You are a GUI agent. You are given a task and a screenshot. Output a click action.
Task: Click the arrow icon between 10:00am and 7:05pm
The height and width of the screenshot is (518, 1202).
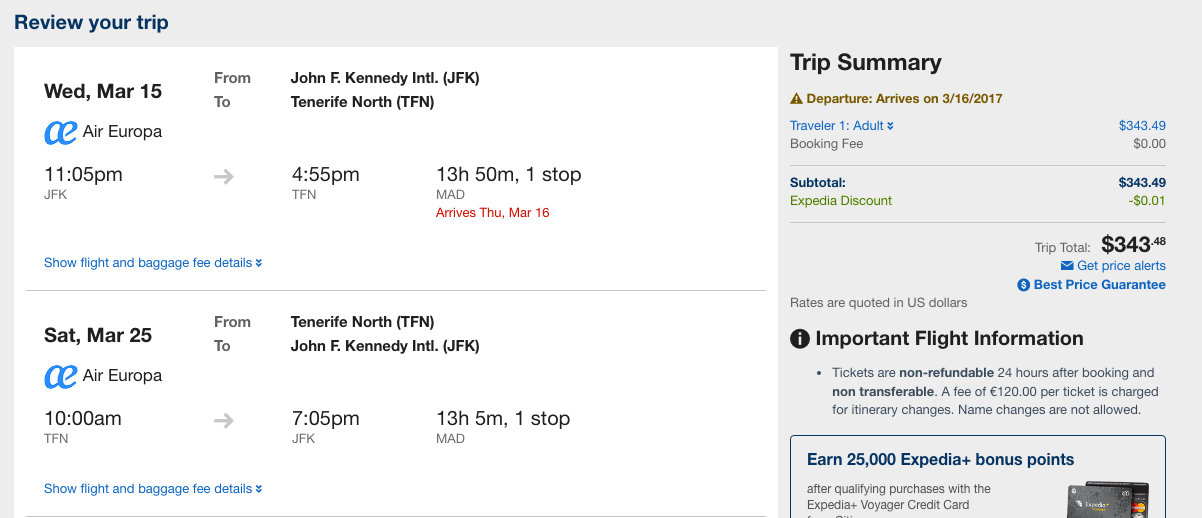point(224,421)
